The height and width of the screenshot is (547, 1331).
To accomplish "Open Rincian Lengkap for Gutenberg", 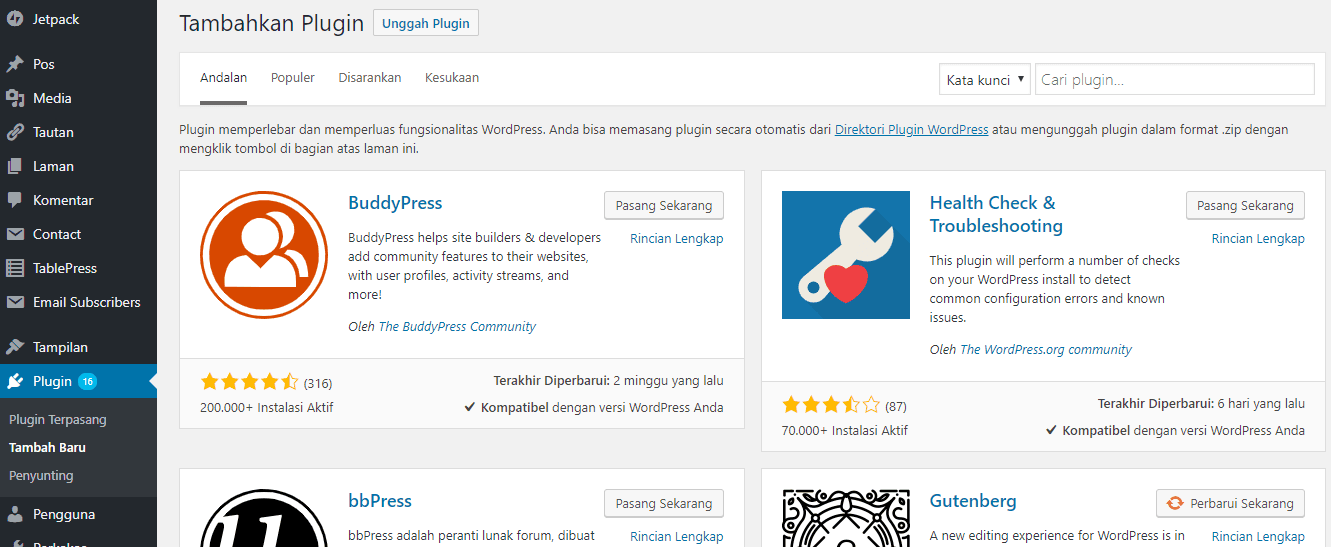I will coord(1258,536).
